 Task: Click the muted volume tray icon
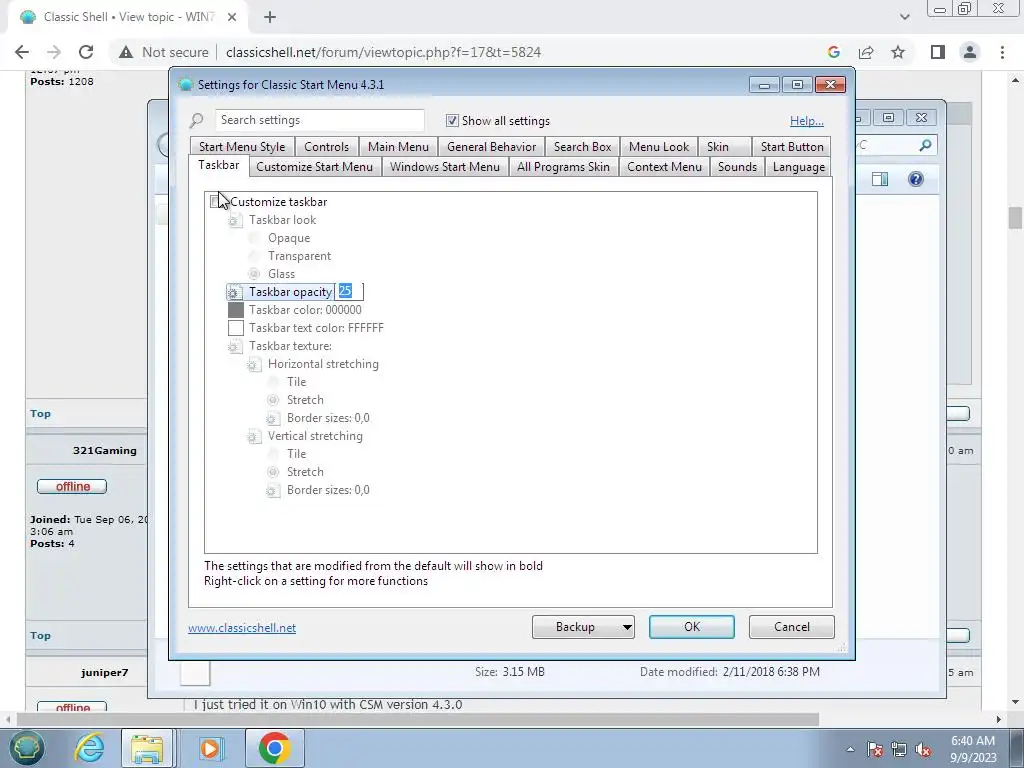pos(923,749)
